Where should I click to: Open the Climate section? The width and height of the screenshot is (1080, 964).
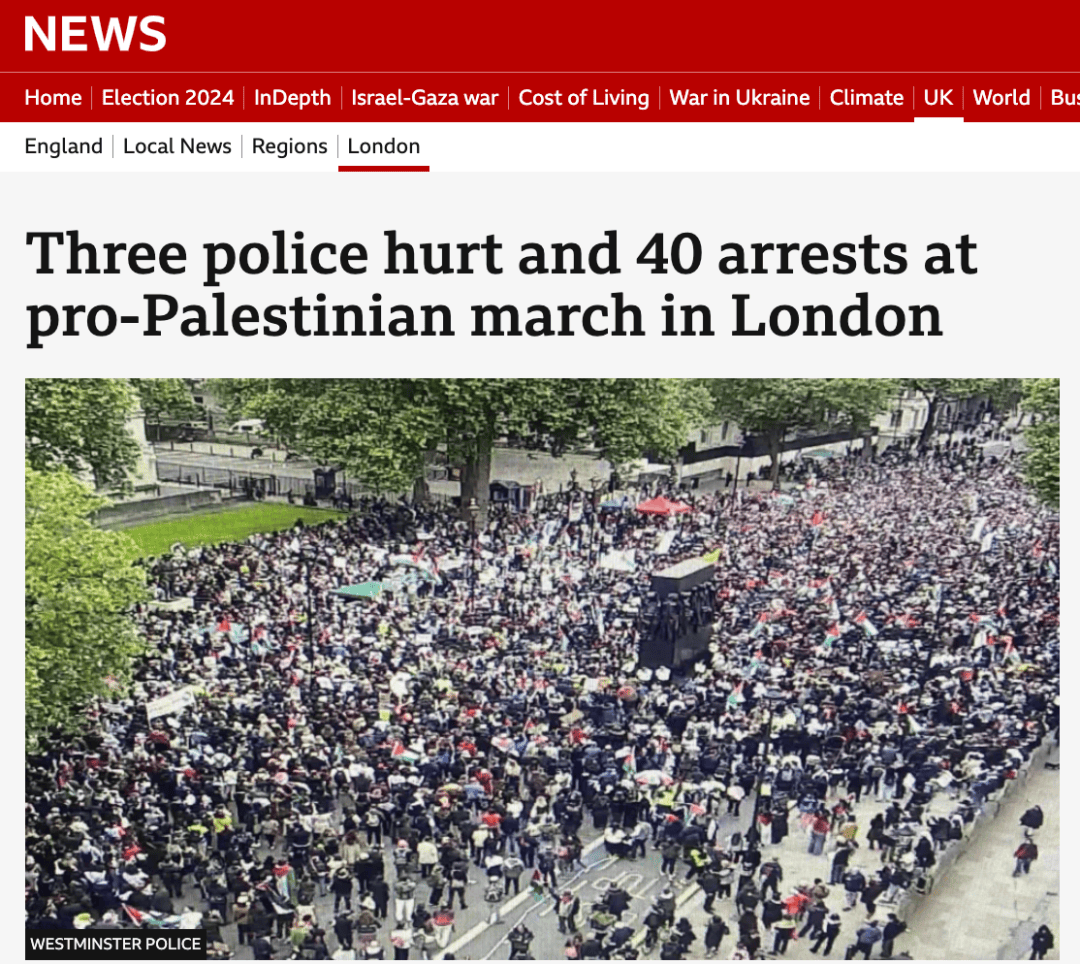pyautogui.click(x=866, y=98)
